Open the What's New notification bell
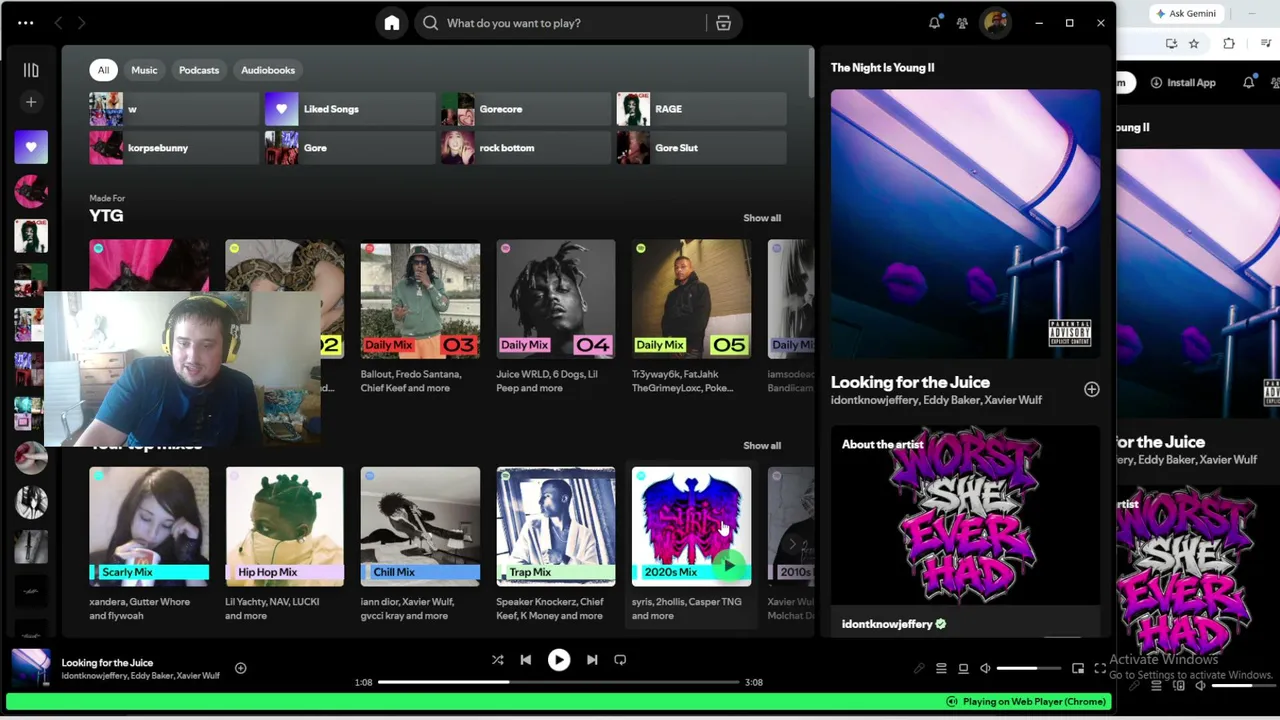Viewport: 1280px width, 720px height. [x=934, y=23]
